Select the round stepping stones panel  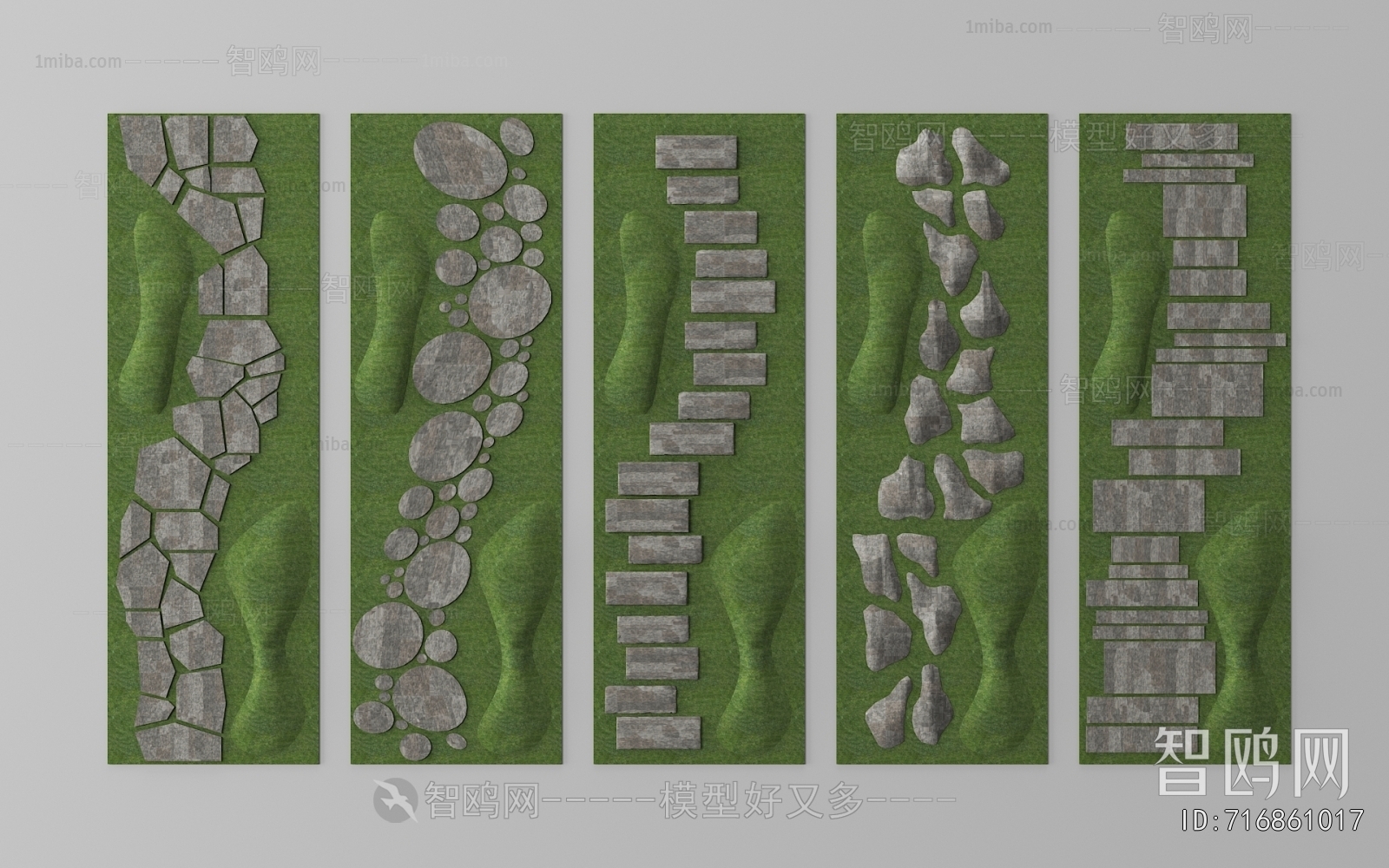tap(457, 439)
